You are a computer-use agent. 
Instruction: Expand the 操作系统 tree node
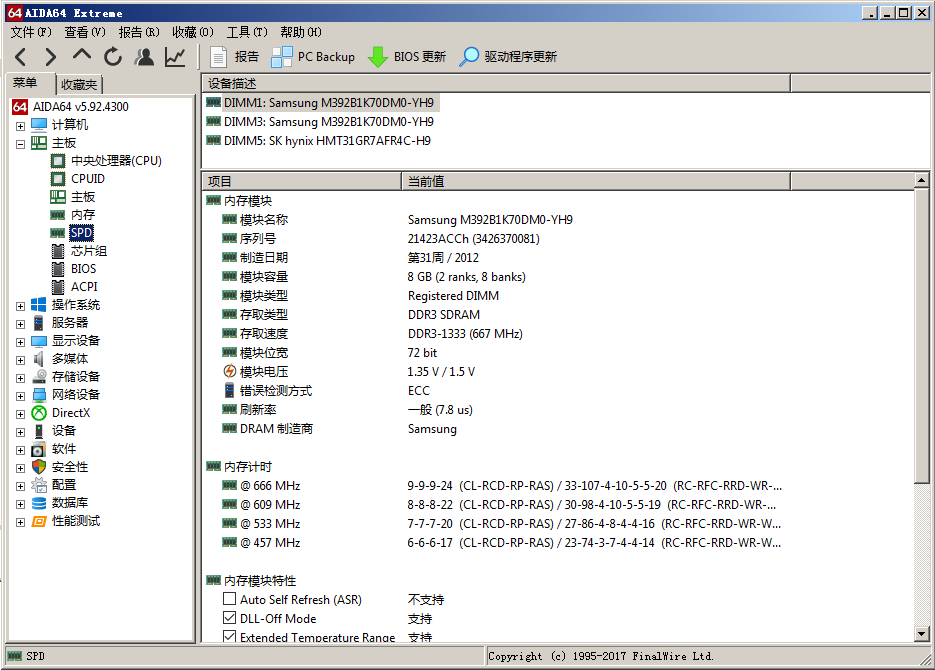click(20, 306)
